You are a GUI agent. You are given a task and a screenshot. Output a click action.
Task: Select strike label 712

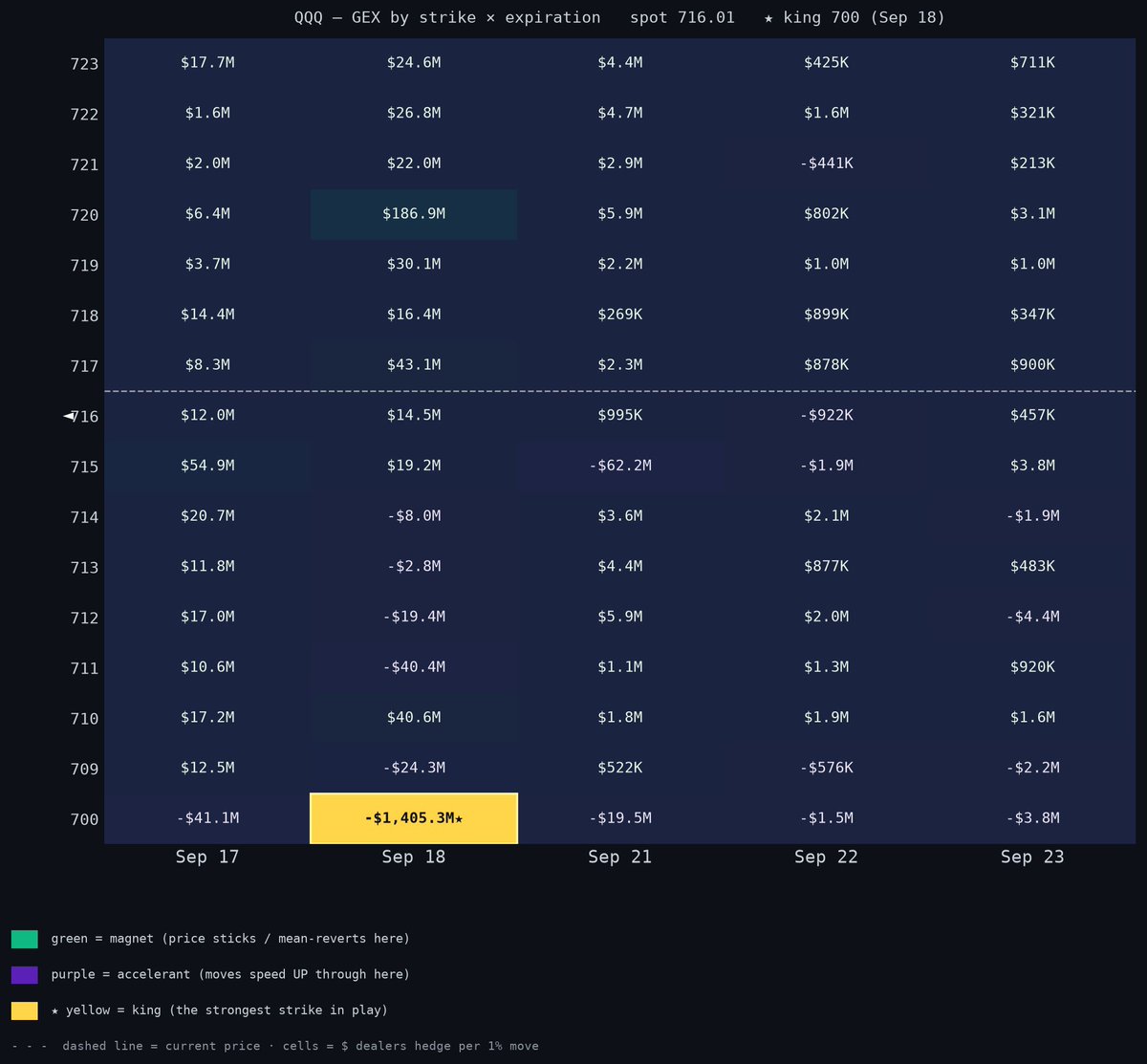[x=84, y=619]
